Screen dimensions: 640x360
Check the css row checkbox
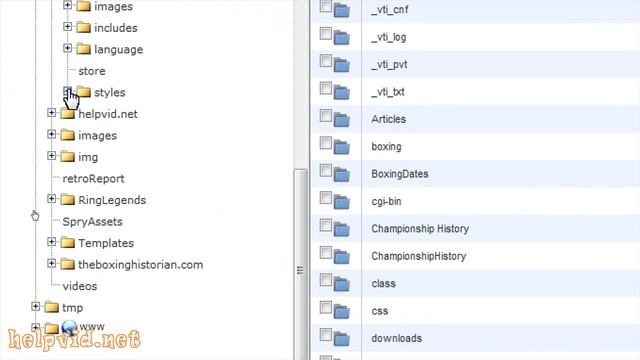point(325,307)
